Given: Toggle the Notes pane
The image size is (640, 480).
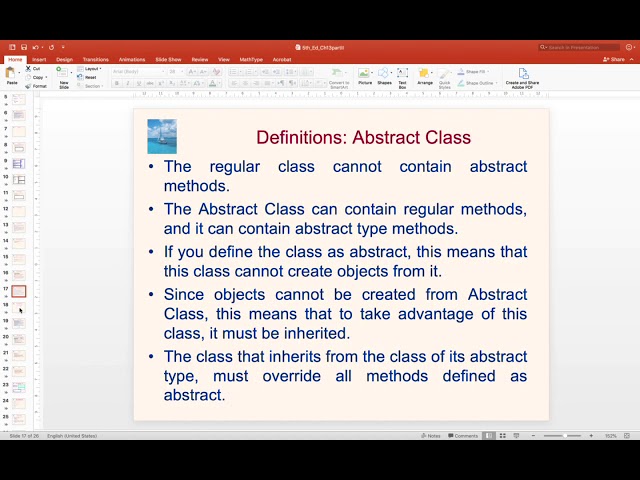Looking at the screenshot, I should [x=431, y=436].
